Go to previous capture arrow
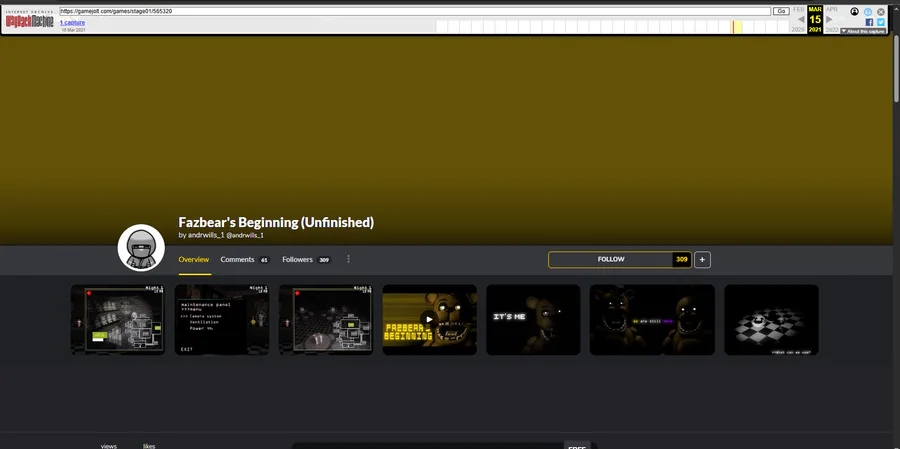This screenshot has width=900, height=449. point(801,20)
